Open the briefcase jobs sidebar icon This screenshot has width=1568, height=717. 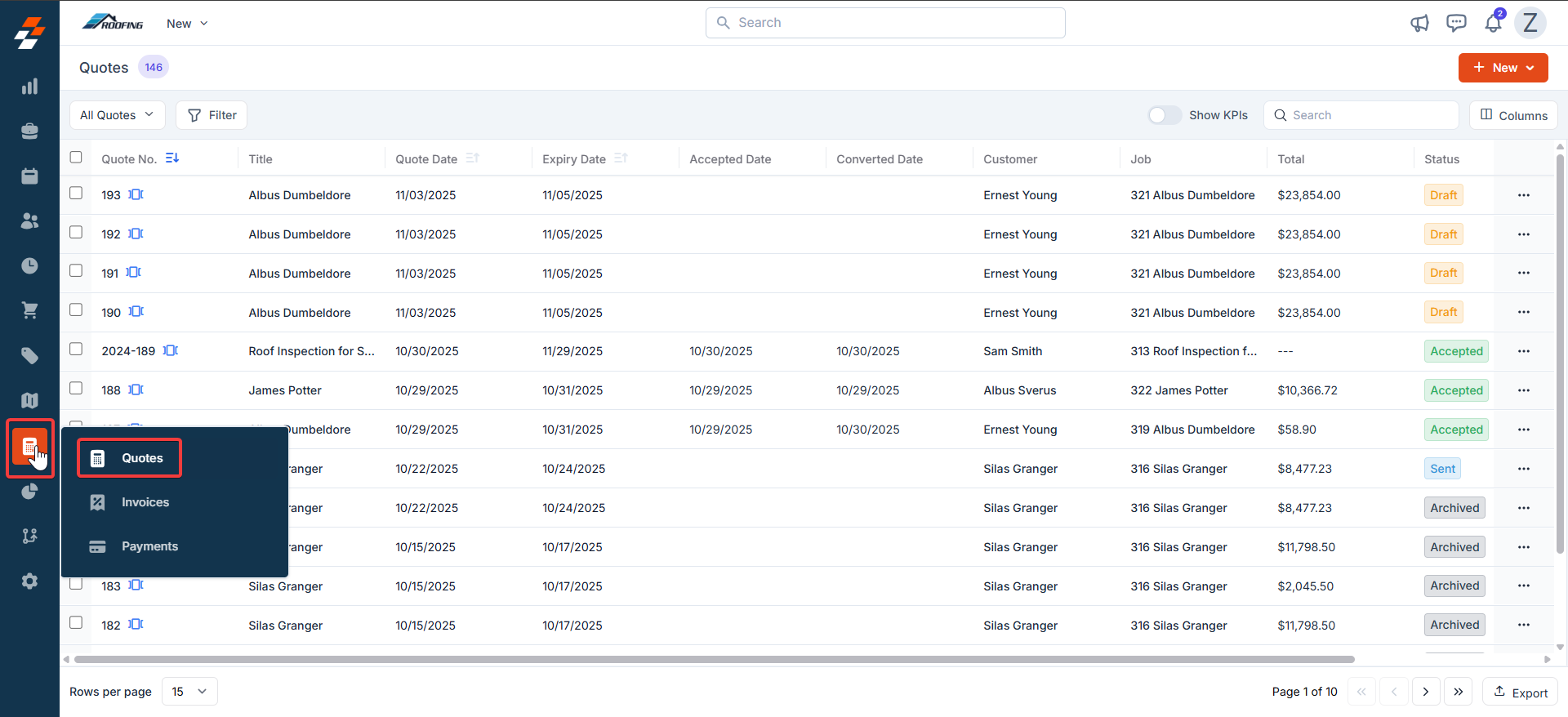coord(29,131)
